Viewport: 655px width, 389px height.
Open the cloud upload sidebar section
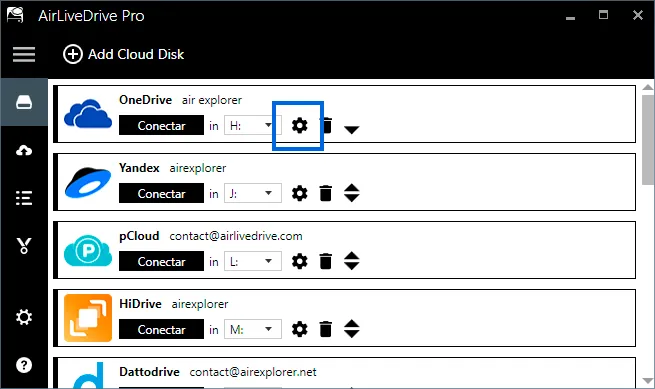point(24,150)
